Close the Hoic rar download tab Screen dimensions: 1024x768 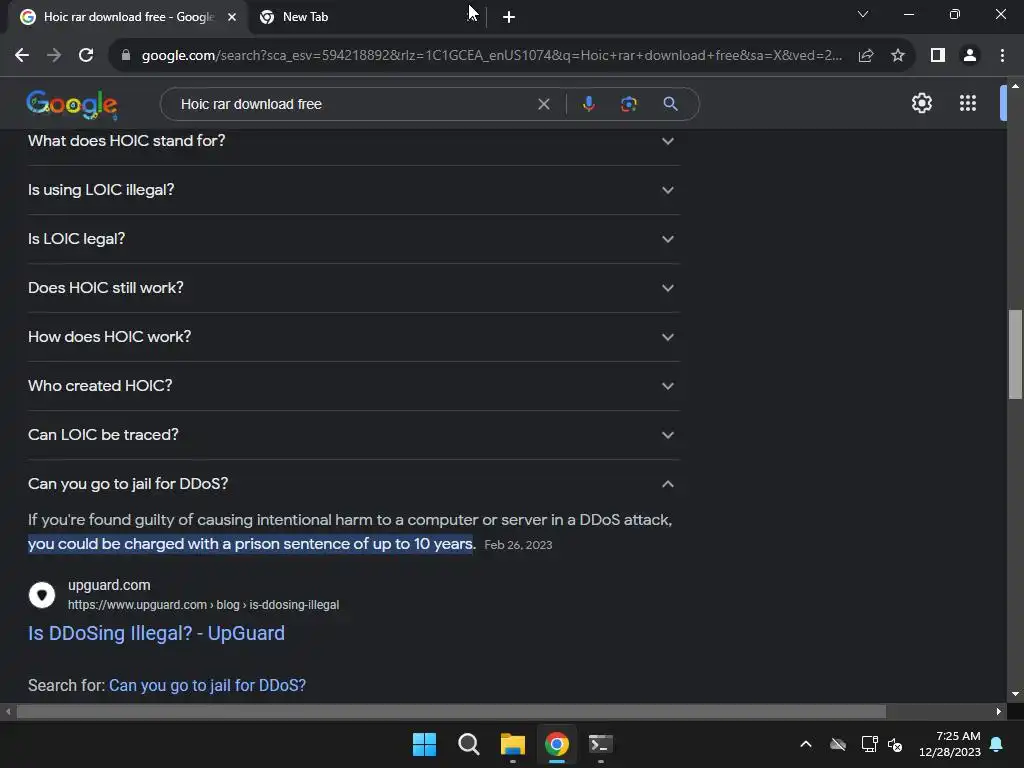(x=232, y=17)
